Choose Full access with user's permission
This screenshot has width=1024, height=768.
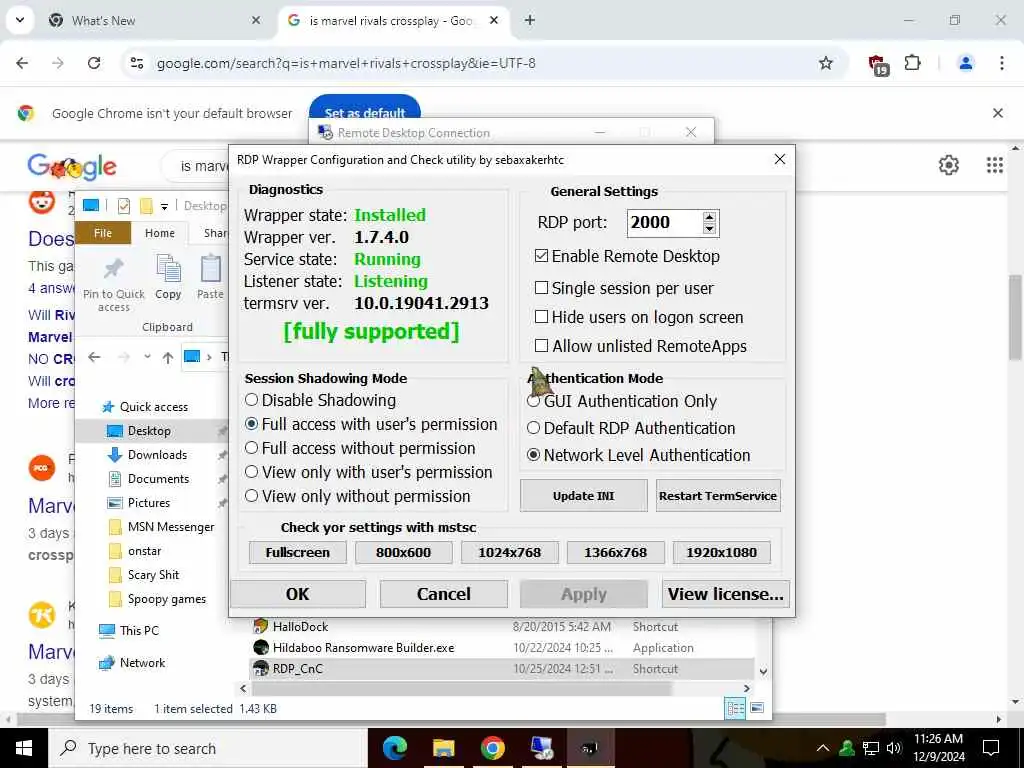click(251, 424)
